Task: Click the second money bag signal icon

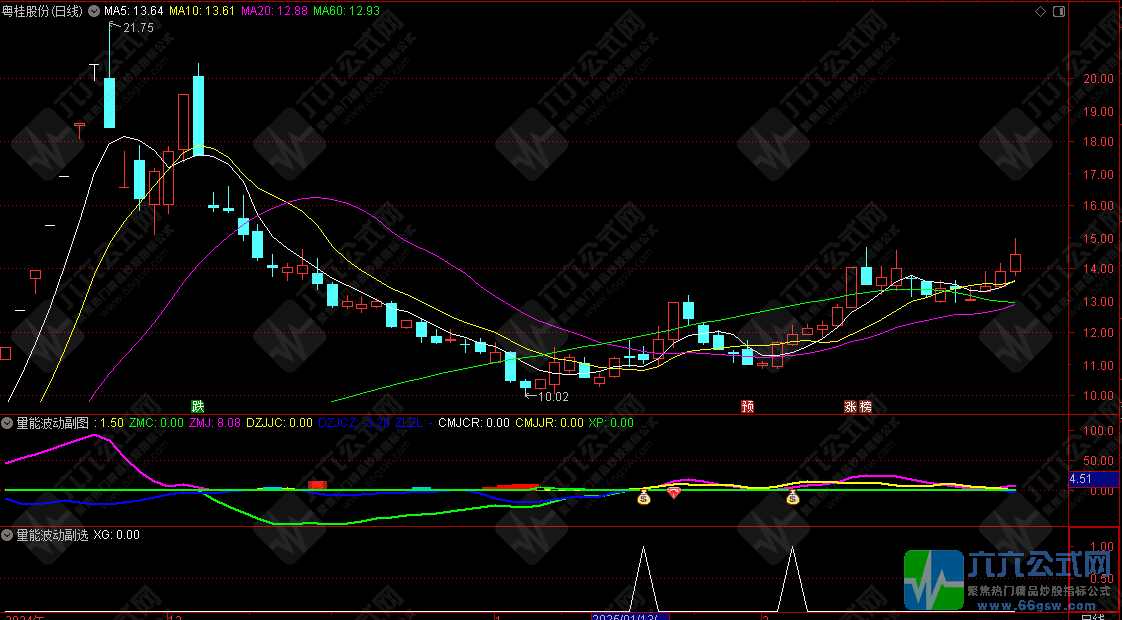Action: click(793, 497)
